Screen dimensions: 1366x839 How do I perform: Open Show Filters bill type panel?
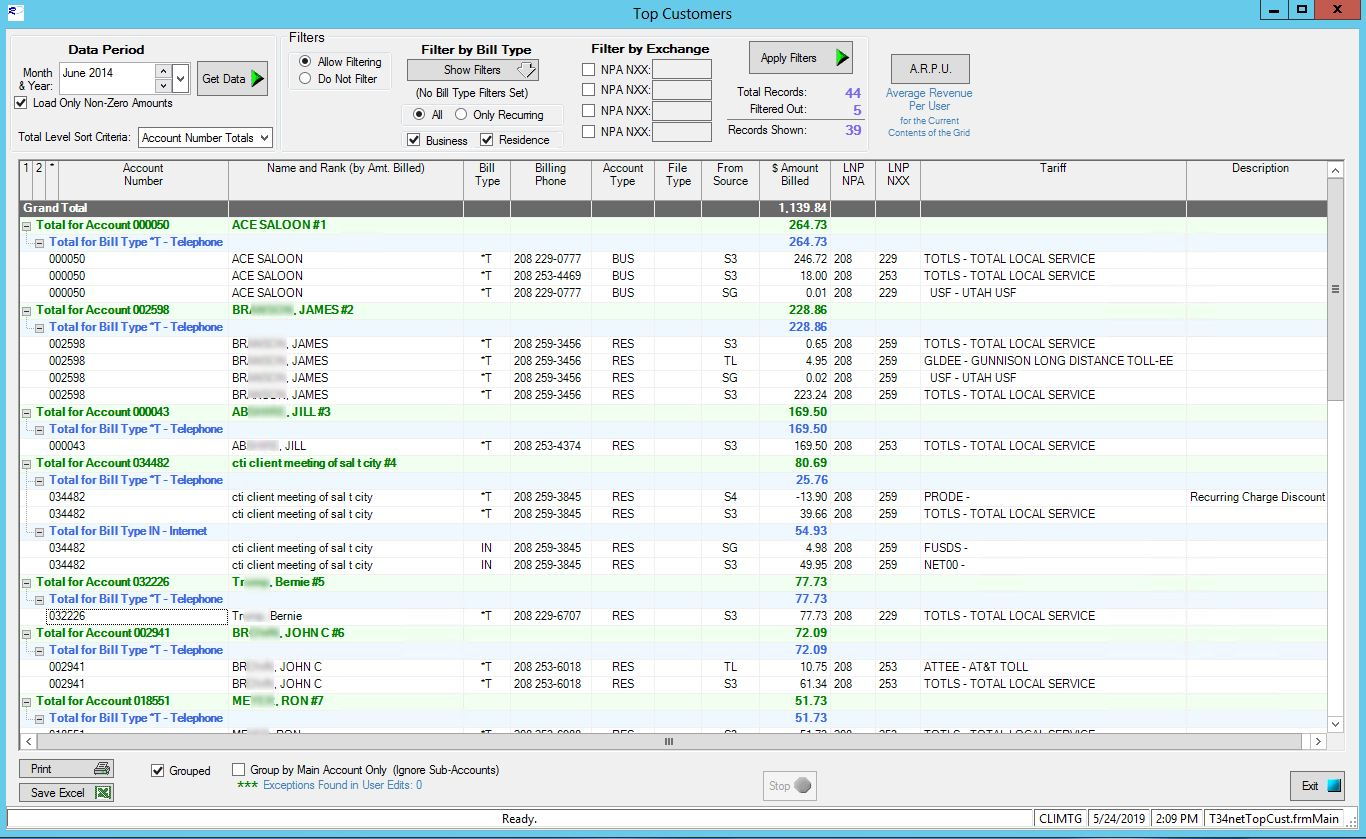473,70
